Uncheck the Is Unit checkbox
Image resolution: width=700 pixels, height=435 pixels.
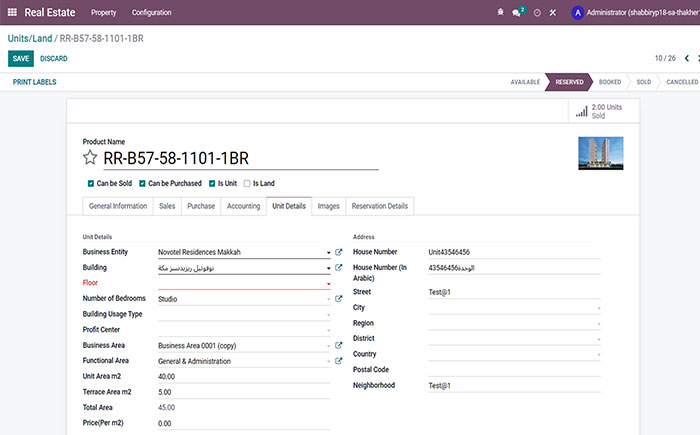(212, 183)
